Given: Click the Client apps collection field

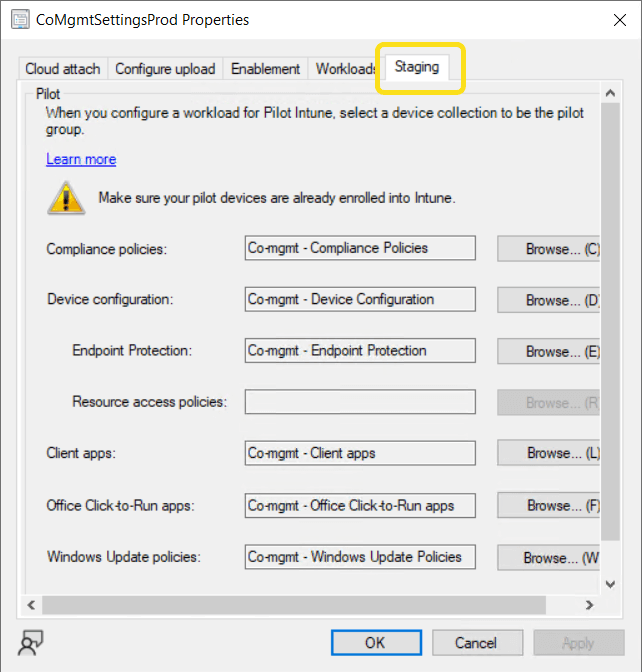Looking at the screenshot, I should coord(360,453).
